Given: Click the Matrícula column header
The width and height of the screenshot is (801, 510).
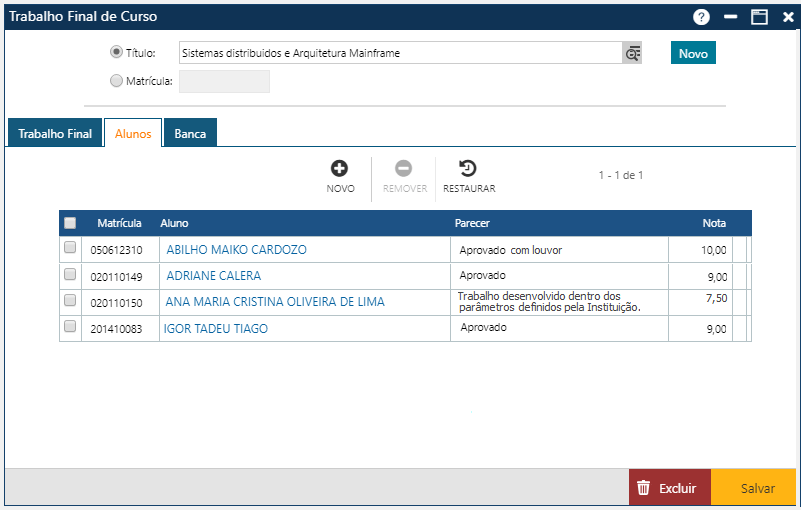Looking at the screenshot, I should [120, 223].
